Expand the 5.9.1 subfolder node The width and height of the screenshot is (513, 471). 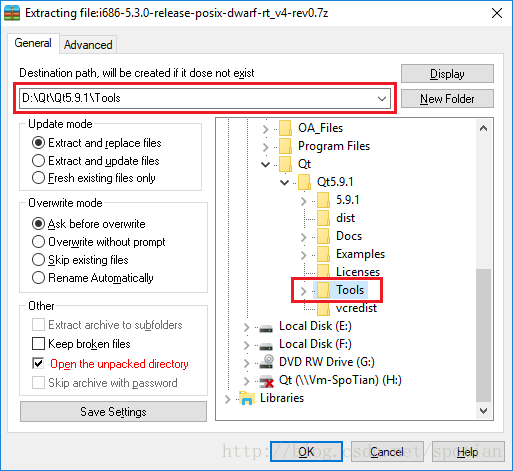pos(303,201)
